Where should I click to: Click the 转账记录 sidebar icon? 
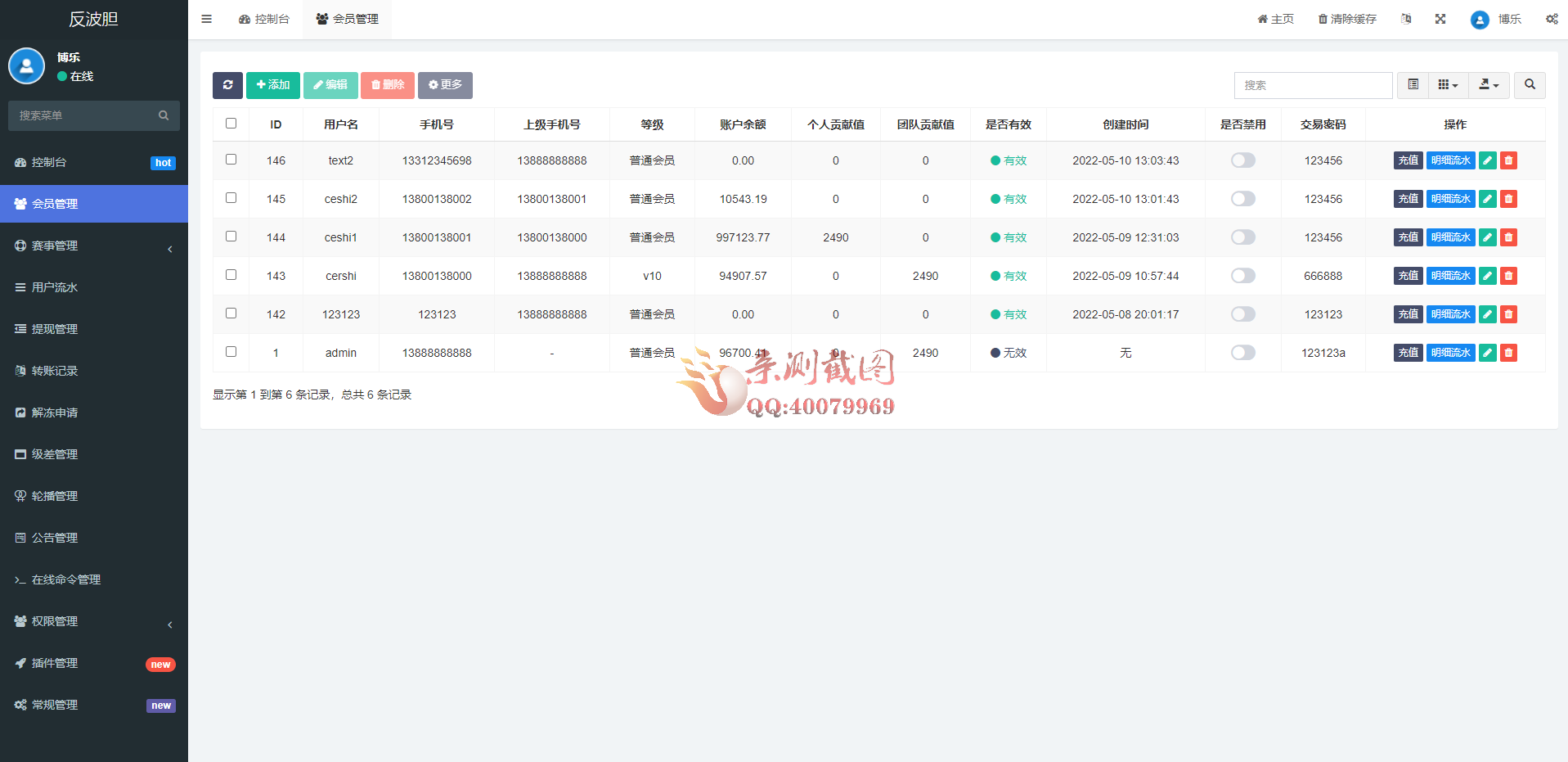pyautogui.click(x=21, y=370)
